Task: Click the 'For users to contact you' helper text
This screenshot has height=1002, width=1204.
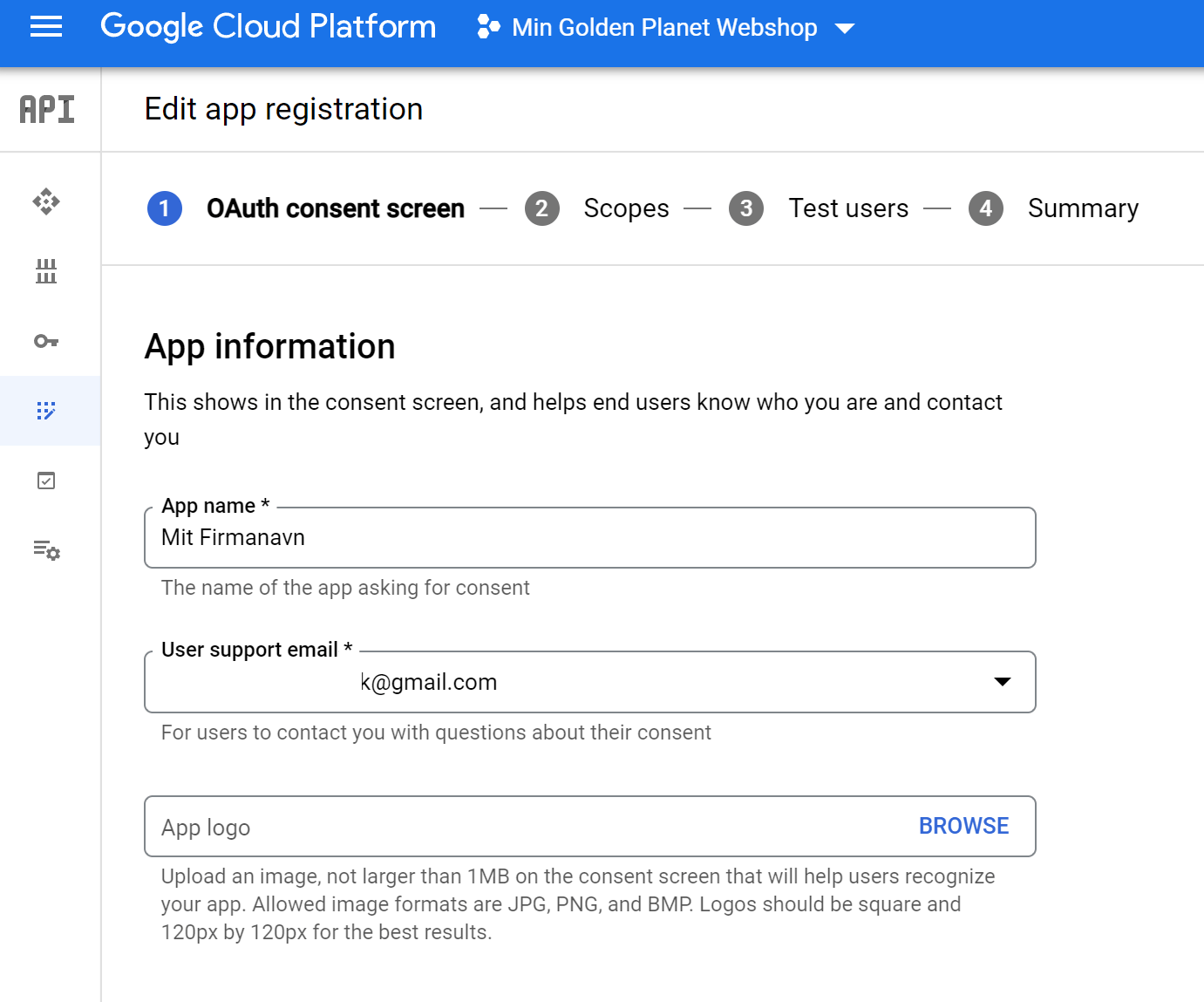Action: coord(436,733)
